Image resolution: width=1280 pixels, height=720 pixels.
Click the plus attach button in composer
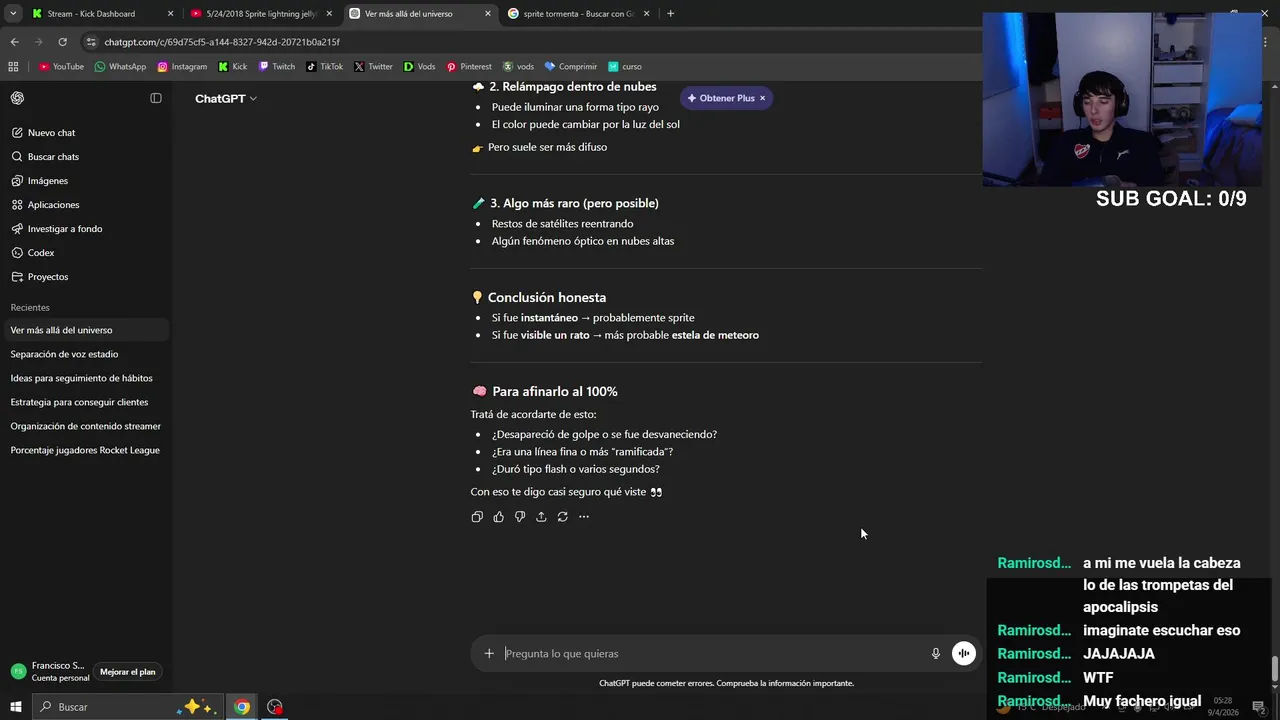pyautogui.click(x=489, y=654)
